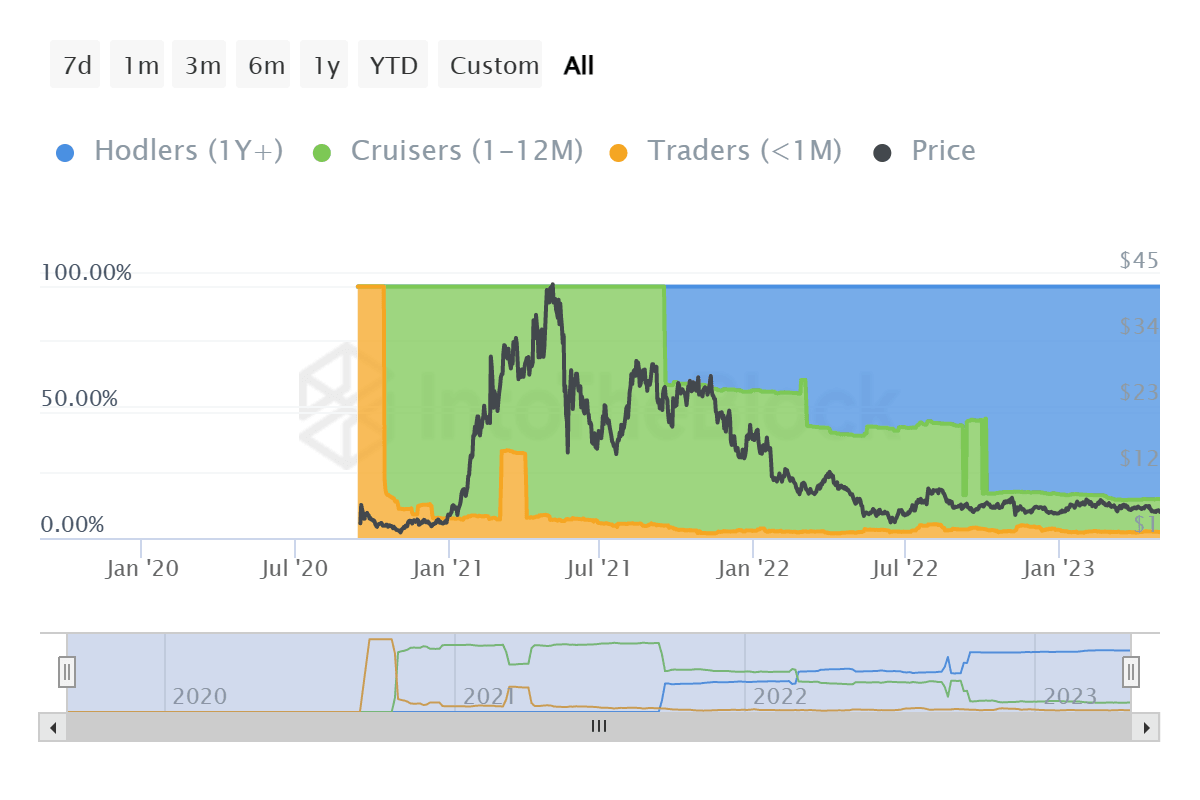This screenshot has width=1200, height=800.
Task: Select the 1y time range
Action: pos(326,66)
